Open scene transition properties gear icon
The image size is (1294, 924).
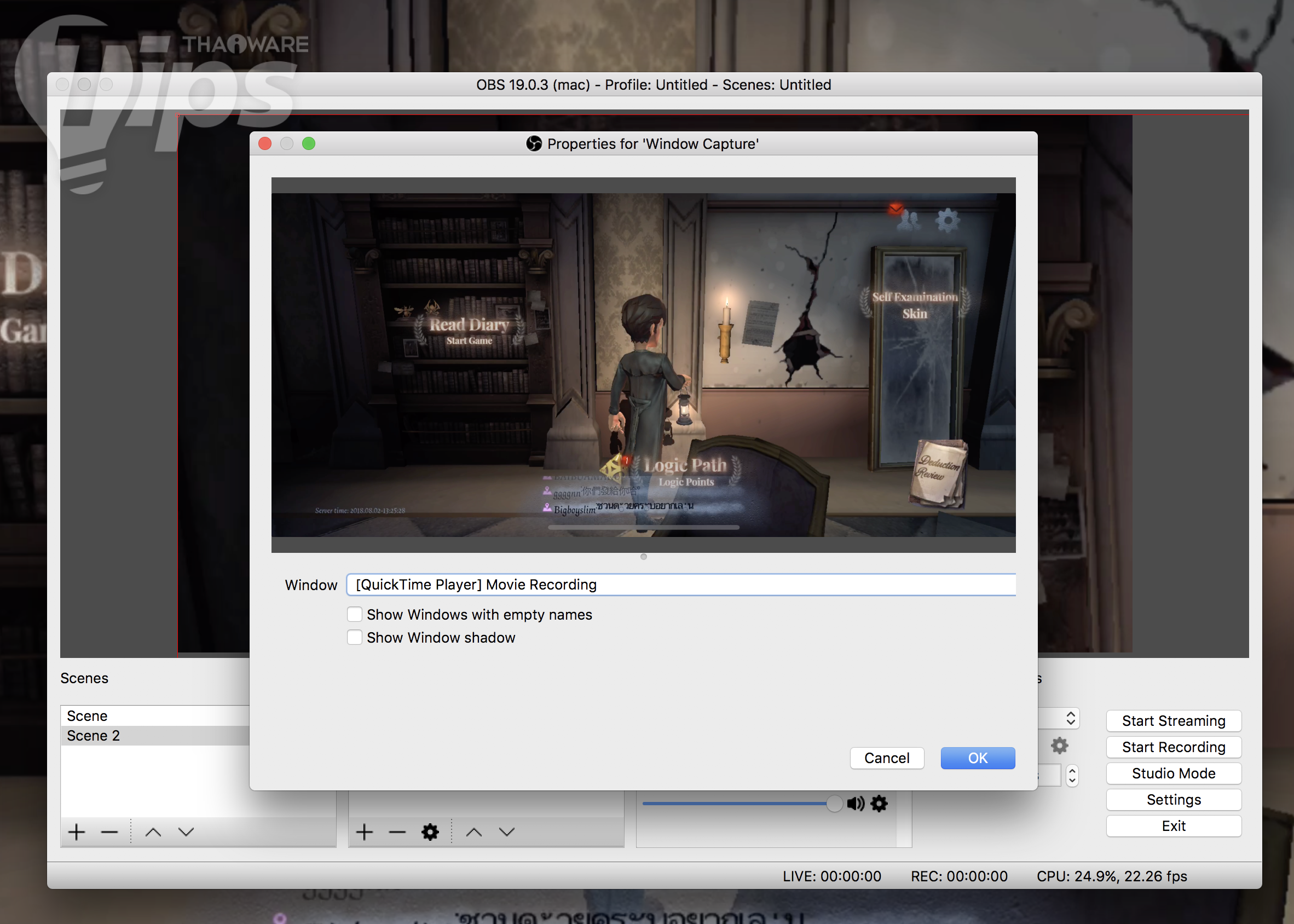point(1059,746)
